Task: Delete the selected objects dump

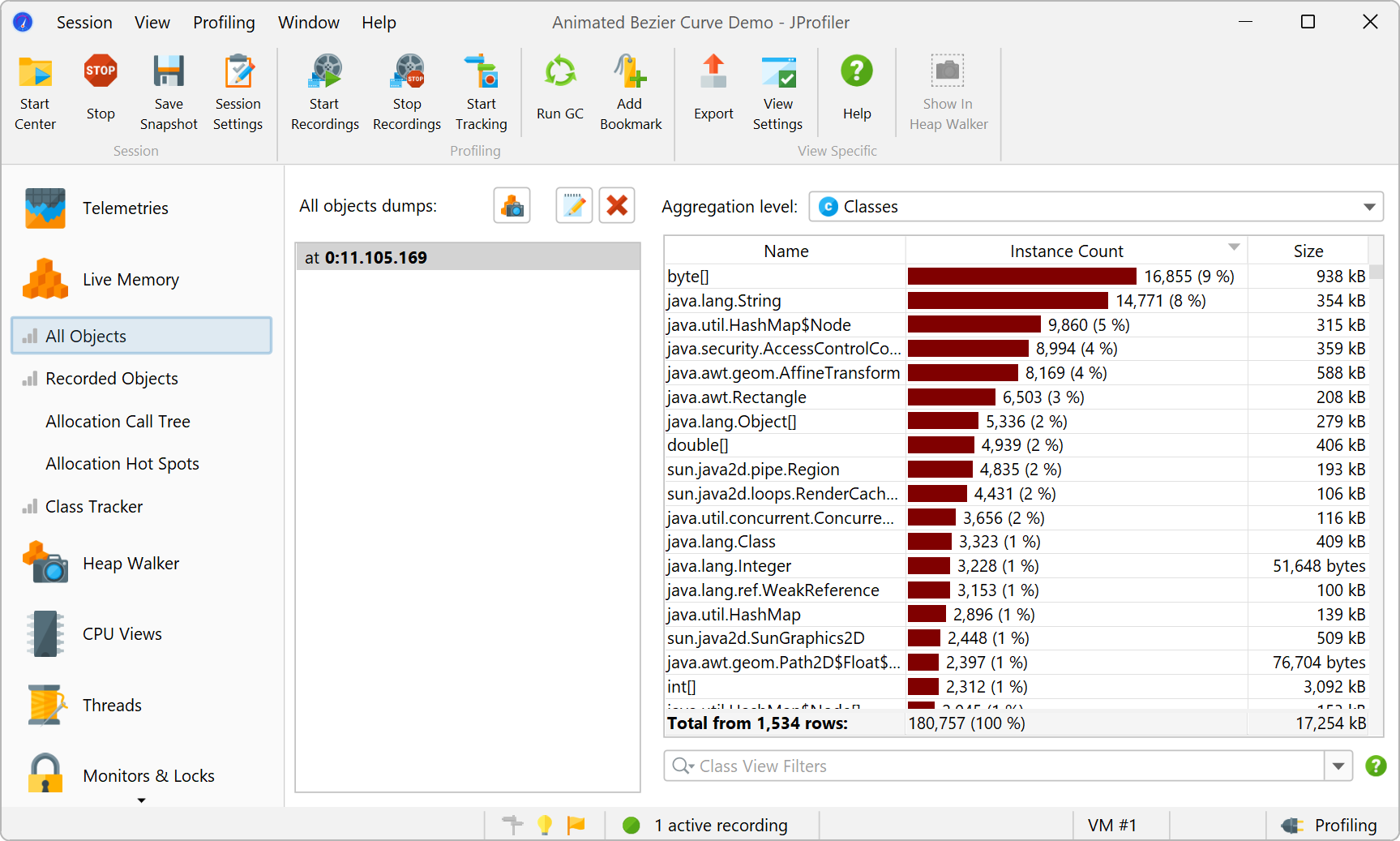Action: 617,205
